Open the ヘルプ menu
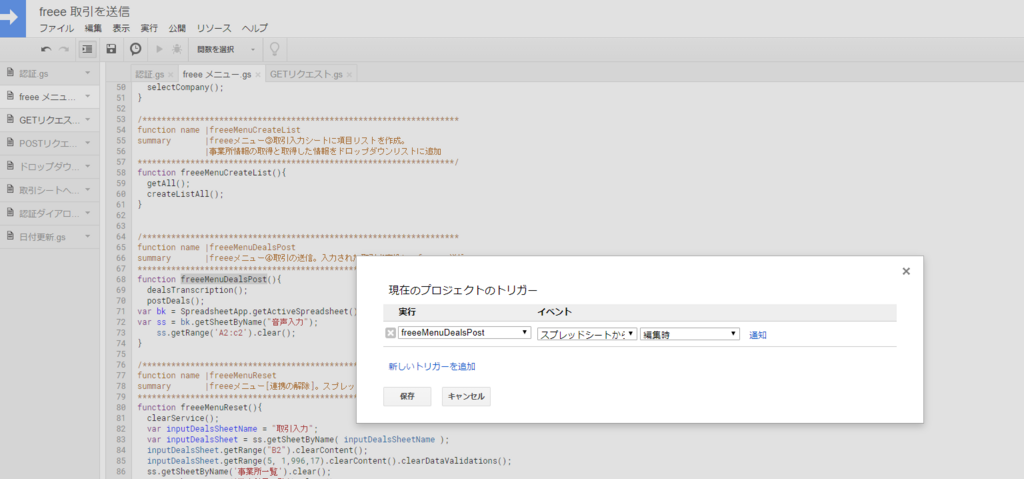Viewport: 1024px width, 479px height. click(255, 28)
